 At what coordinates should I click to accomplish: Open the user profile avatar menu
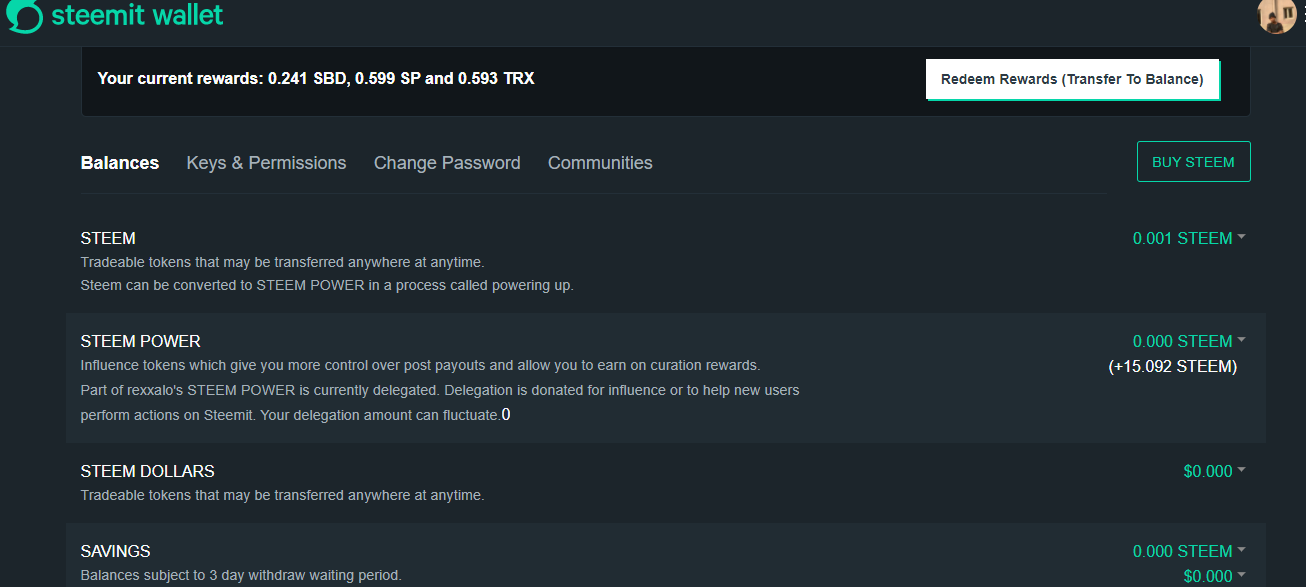click(1275, 15)
